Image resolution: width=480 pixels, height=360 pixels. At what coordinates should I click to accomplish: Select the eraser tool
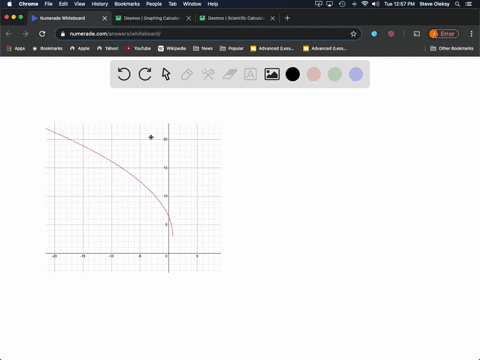pos(229,74)
